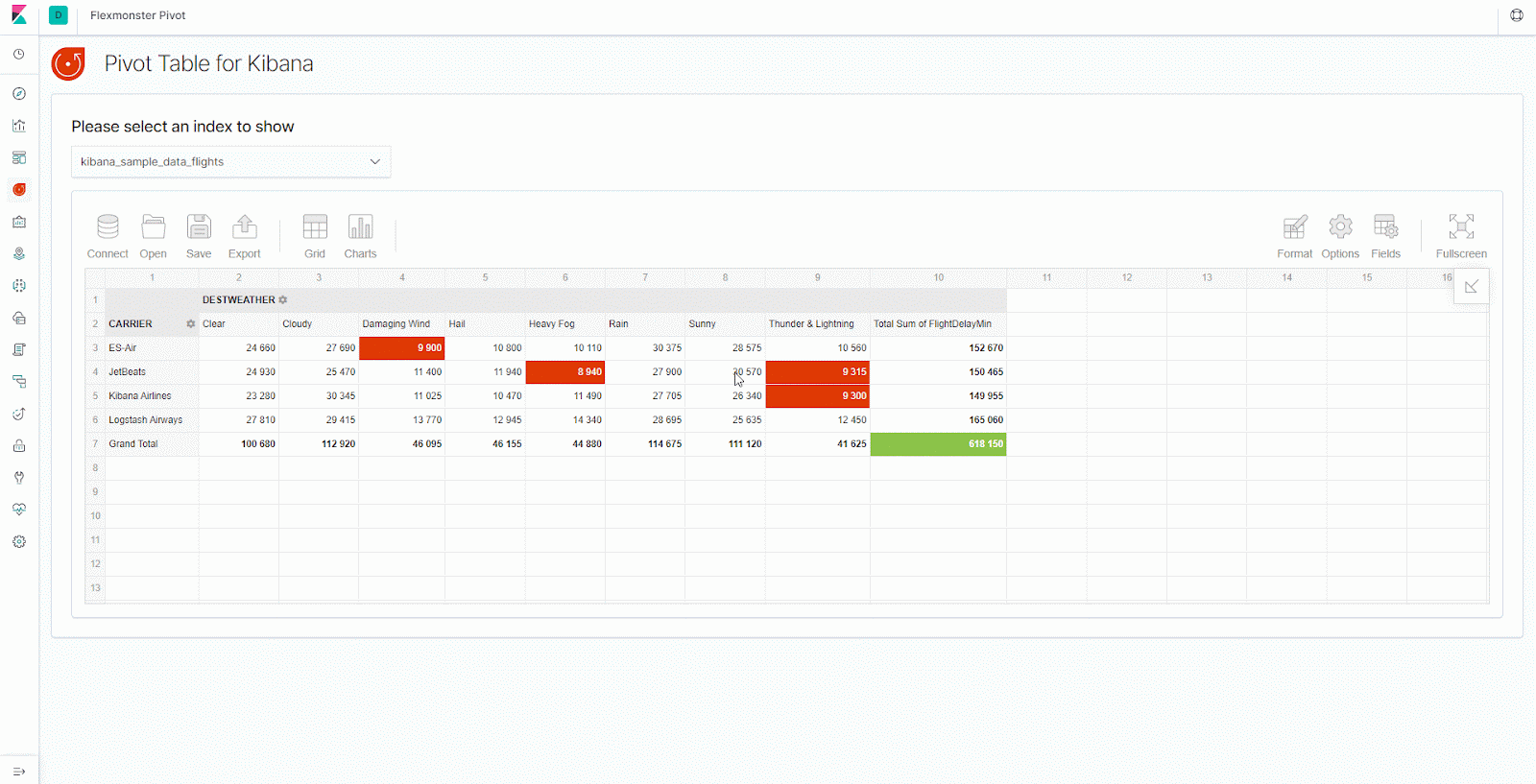Open SIEM lock icon in sidebar
1536x784 pixels.
[19, 445]
